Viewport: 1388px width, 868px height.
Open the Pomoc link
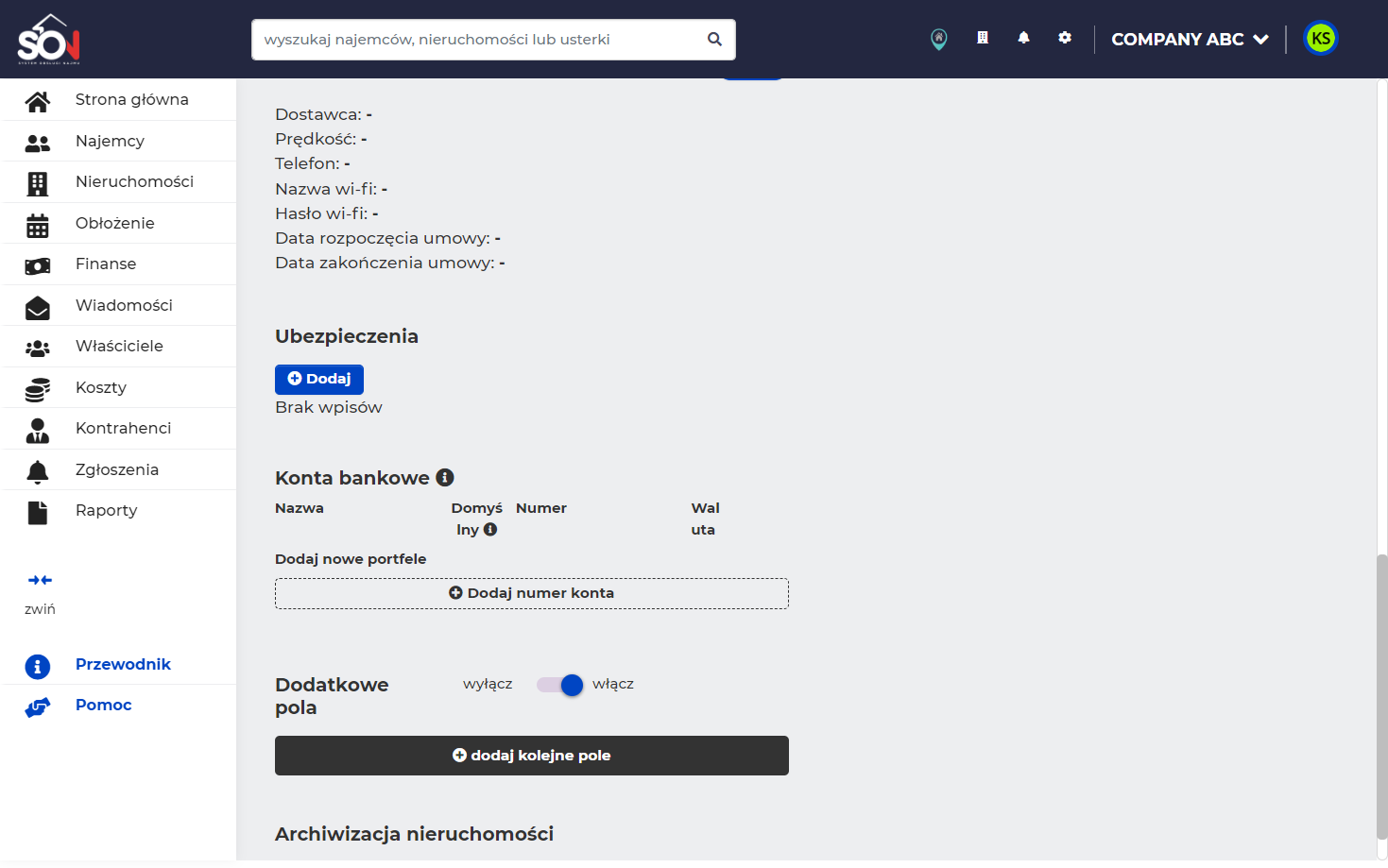pos(104,705)
